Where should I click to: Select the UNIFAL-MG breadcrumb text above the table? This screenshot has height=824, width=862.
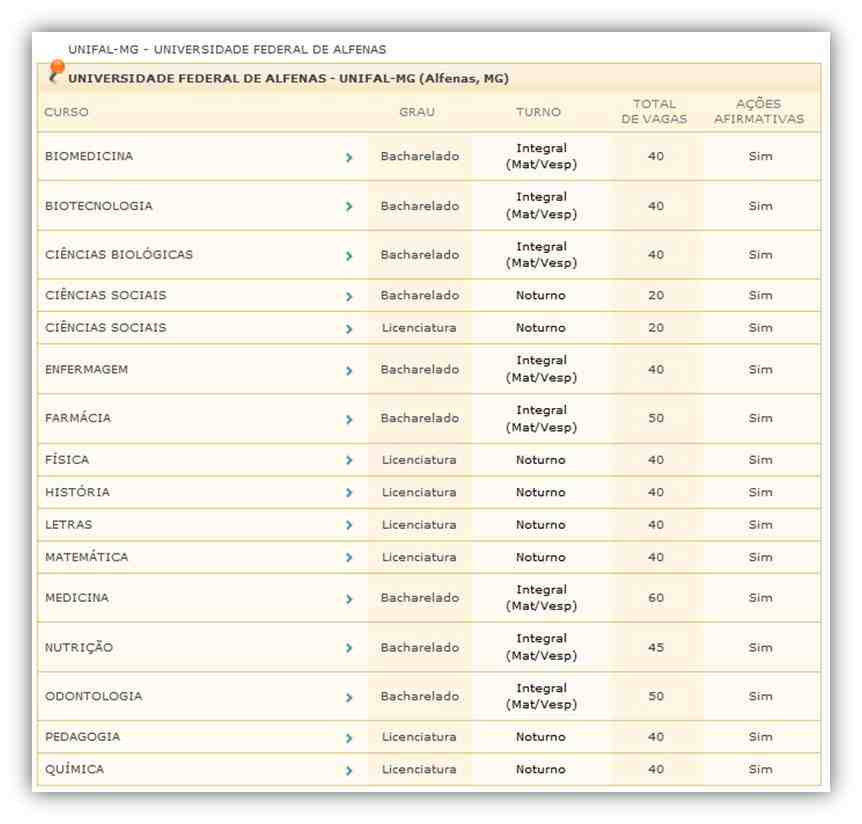pyautogui.click(x=227, y=49)
